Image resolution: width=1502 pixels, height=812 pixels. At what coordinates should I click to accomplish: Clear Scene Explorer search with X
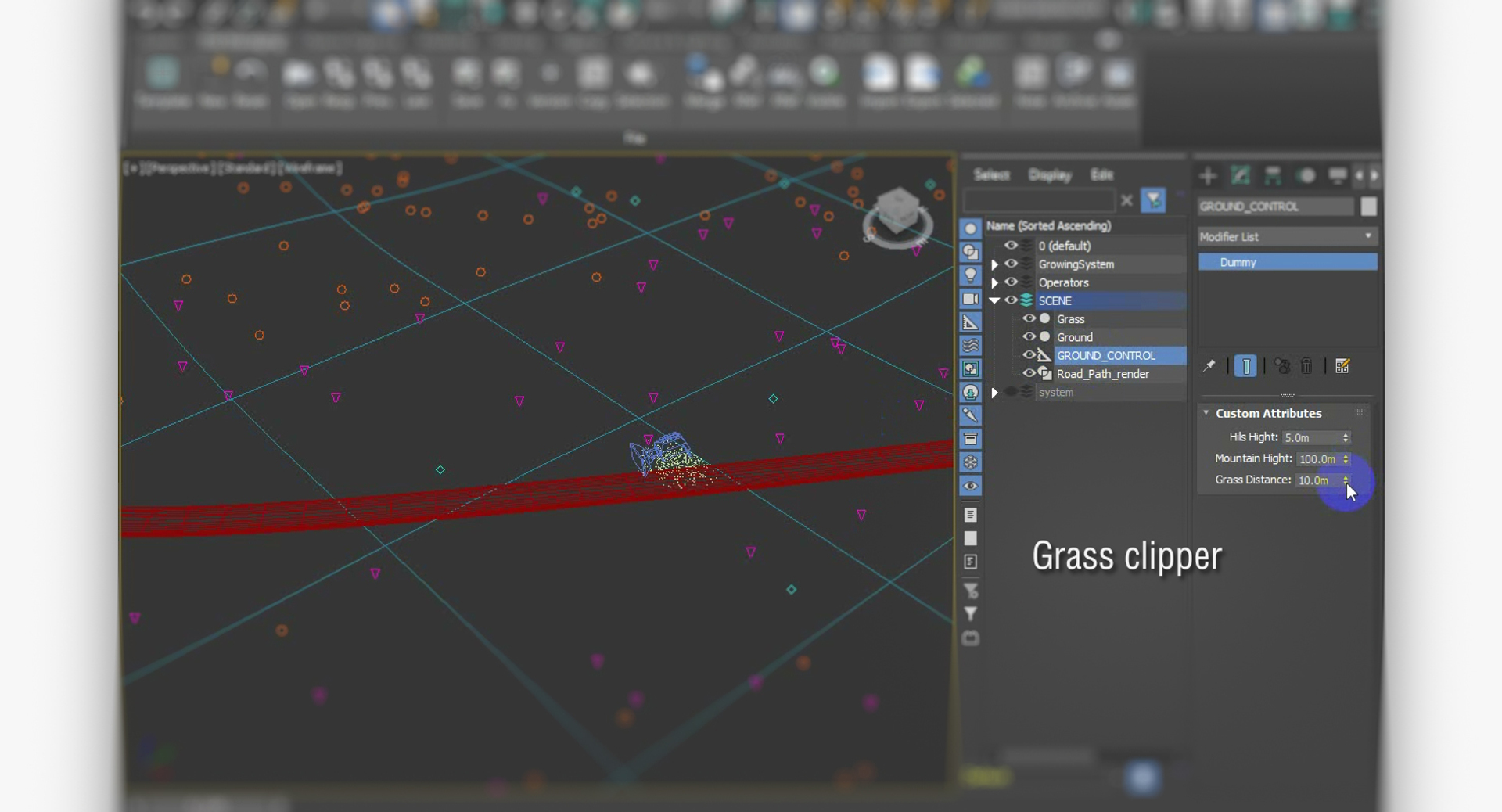[1126, 201]
